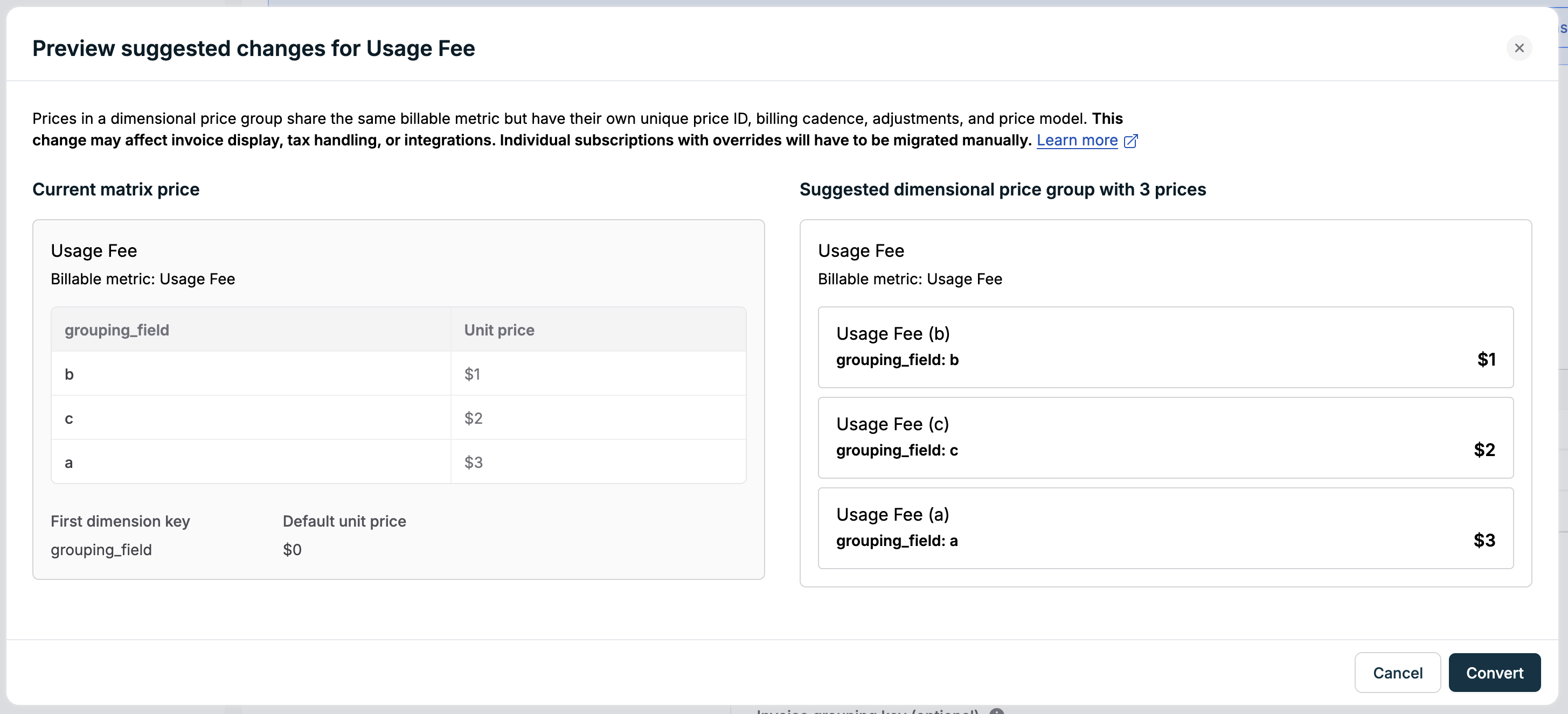Open the Learn more link
Screen dimensions: 1568x714
1076,141
